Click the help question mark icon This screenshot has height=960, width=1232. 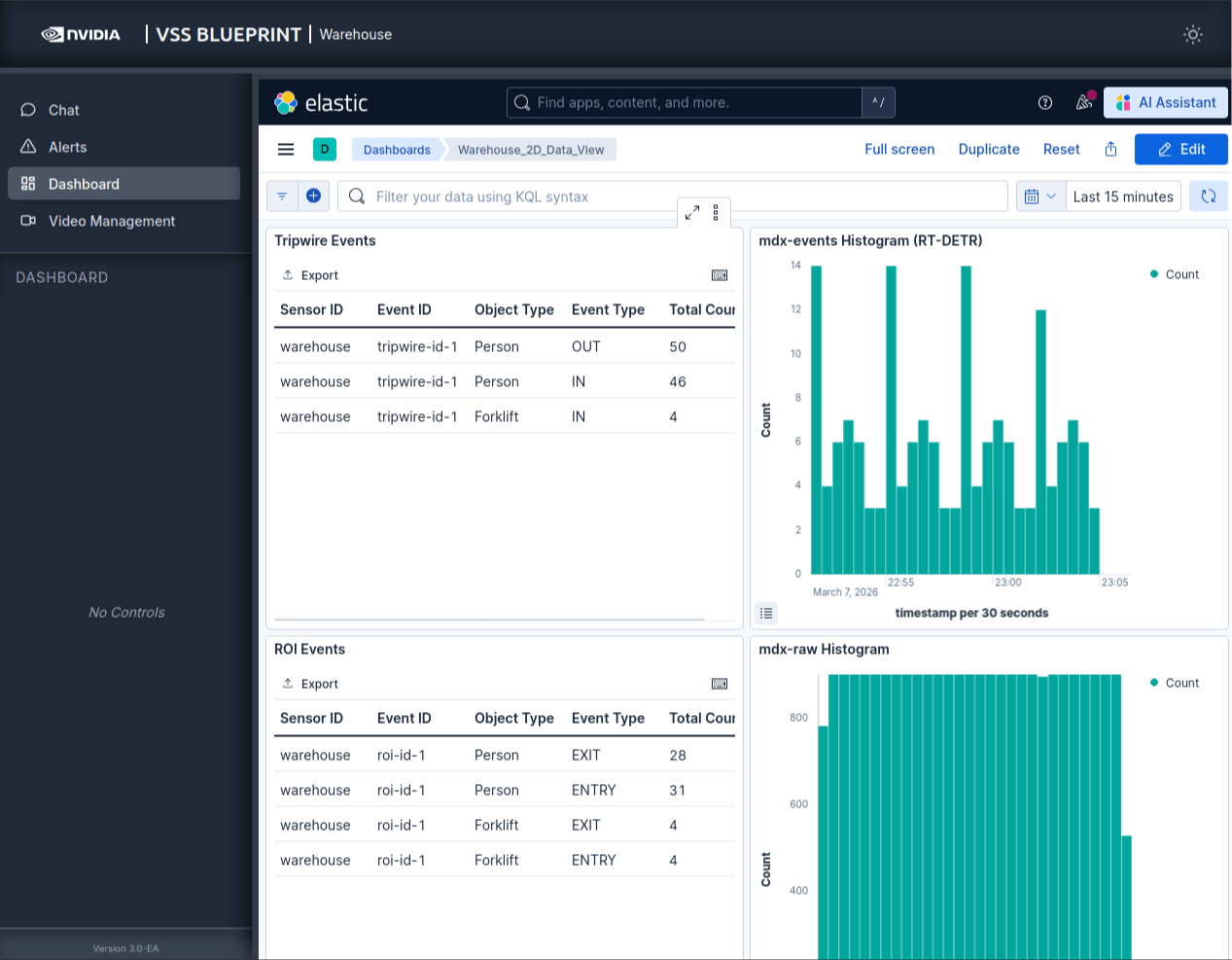point(1044,102)
